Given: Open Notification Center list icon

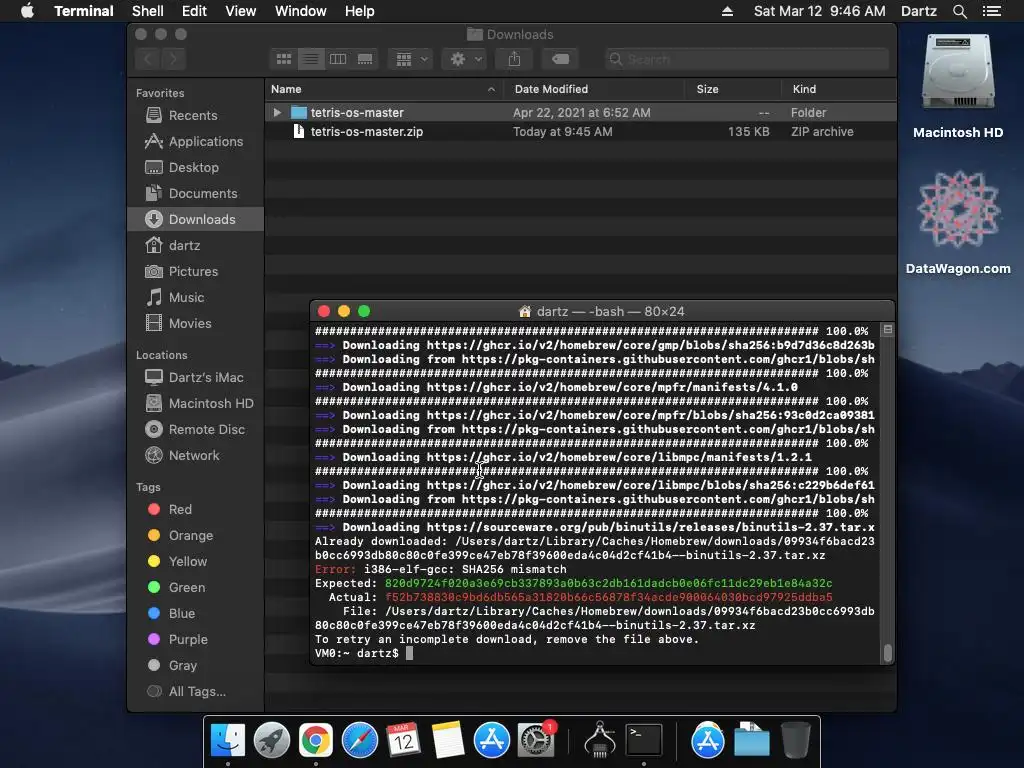Looking at the screenshot, I should (992, 11).
